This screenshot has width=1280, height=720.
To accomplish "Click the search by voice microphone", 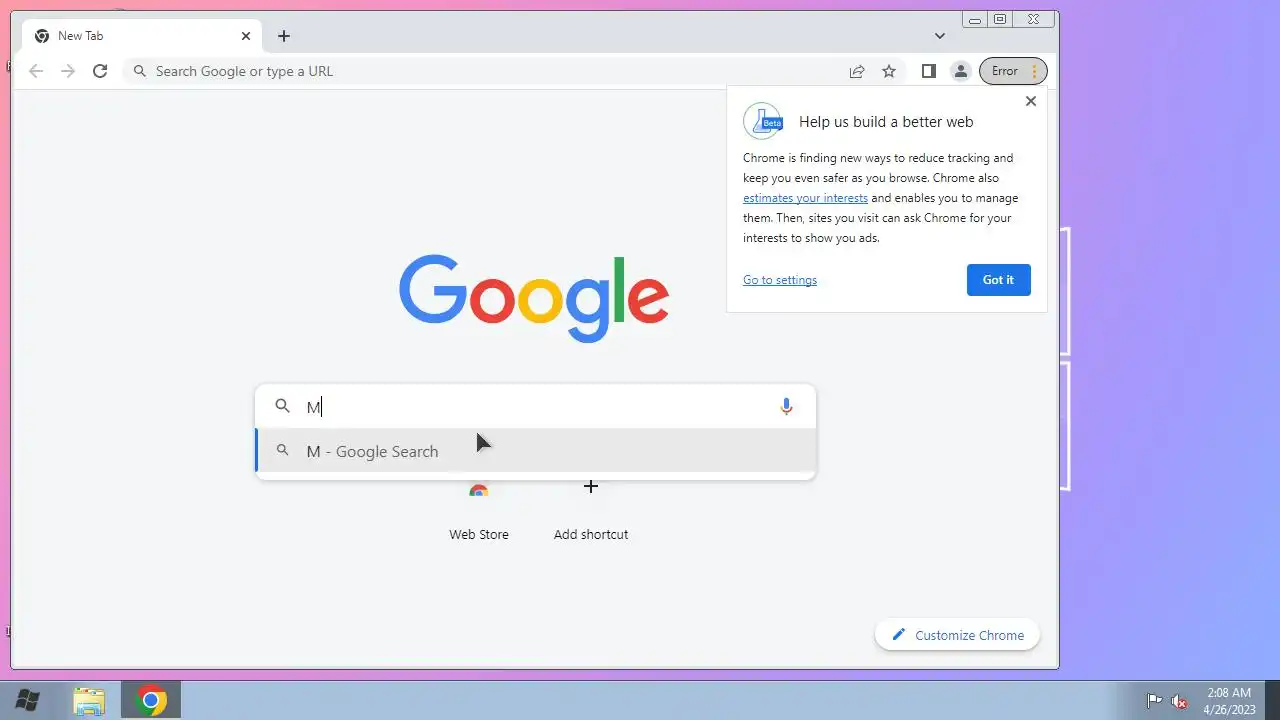I will point(786,406).
